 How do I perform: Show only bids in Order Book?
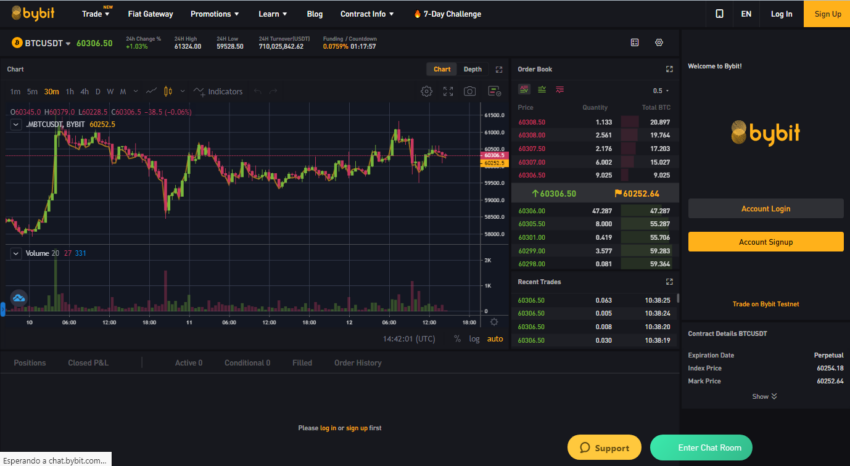coord(542,89)
